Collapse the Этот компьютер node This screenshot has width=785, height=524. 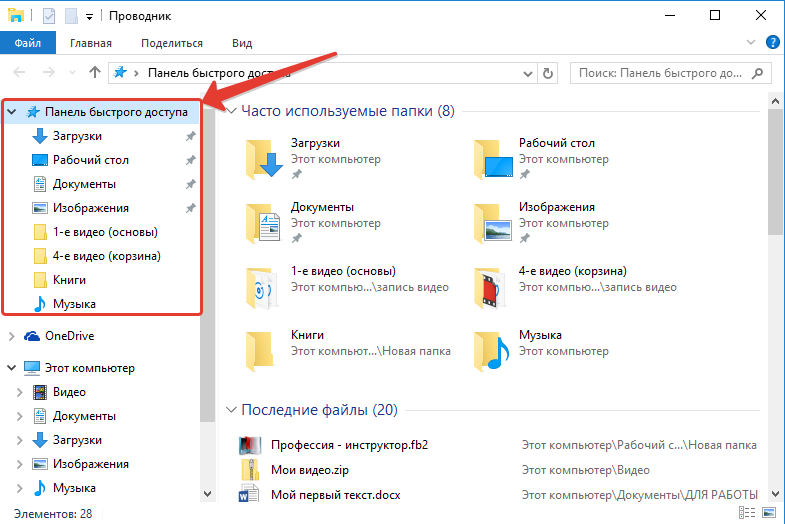[x=11, y=368]
